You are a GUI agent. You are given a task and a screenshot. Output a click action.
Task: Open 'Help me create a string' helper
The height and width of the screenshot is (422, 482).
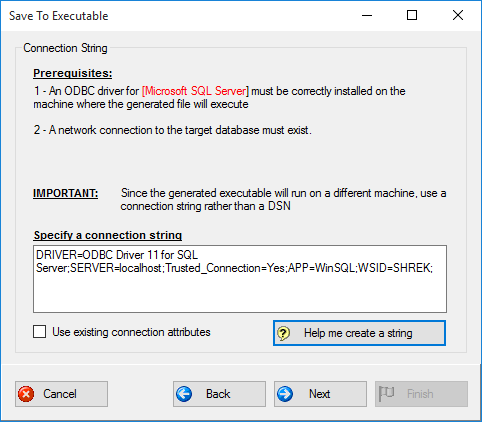359,333
